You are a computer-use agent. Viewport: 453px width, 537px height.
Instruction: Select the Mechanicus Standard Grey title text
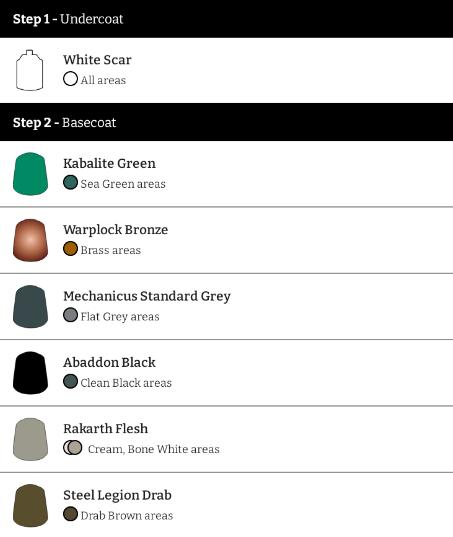click(147, 296)
